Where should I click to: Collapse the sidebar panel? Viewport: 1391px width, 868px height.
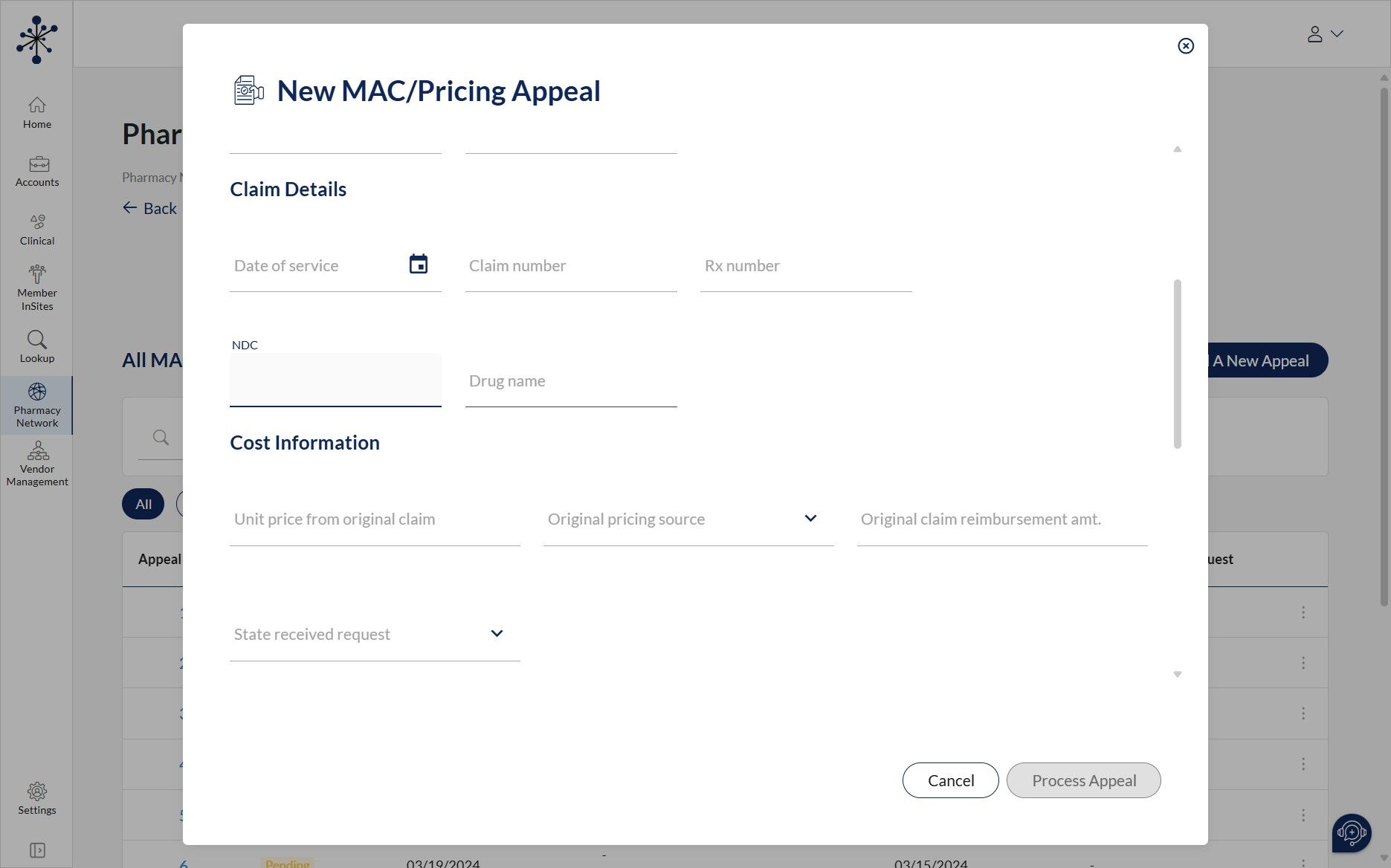(37, 850)
